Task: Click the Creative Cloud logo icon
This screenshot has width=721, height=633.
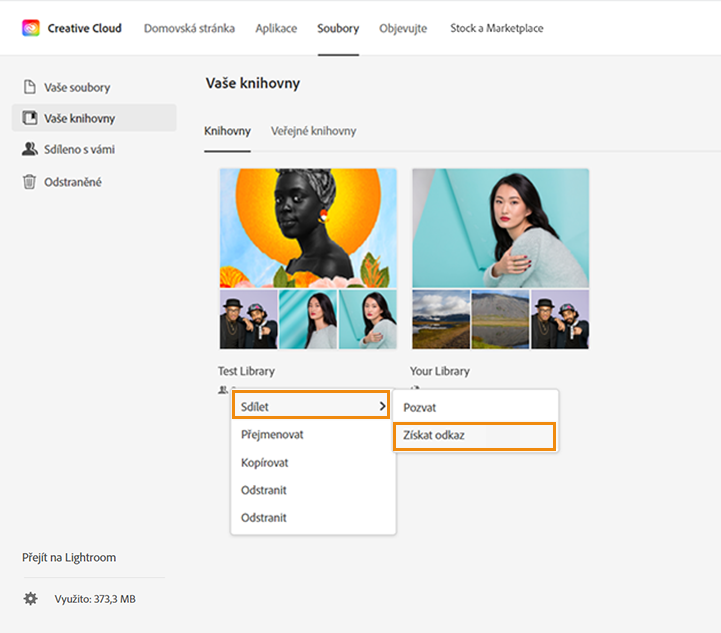Action: coord(31,28)
